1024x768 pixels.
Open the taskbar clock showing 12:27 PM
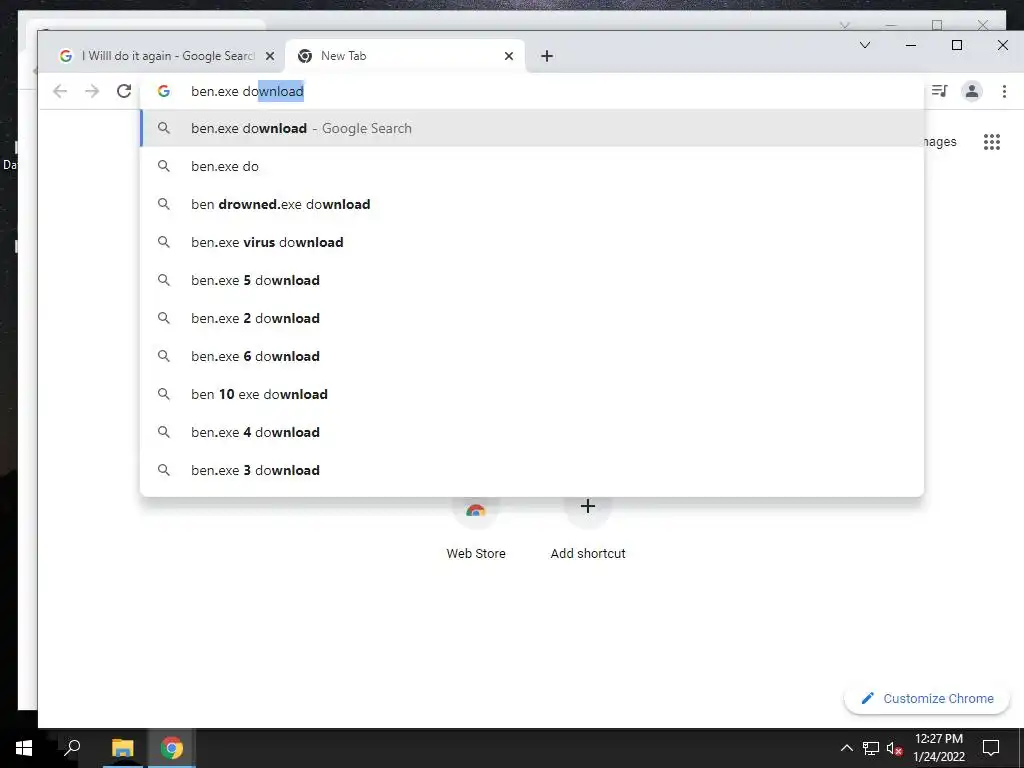pyautogui.click(x=939, y=748)
